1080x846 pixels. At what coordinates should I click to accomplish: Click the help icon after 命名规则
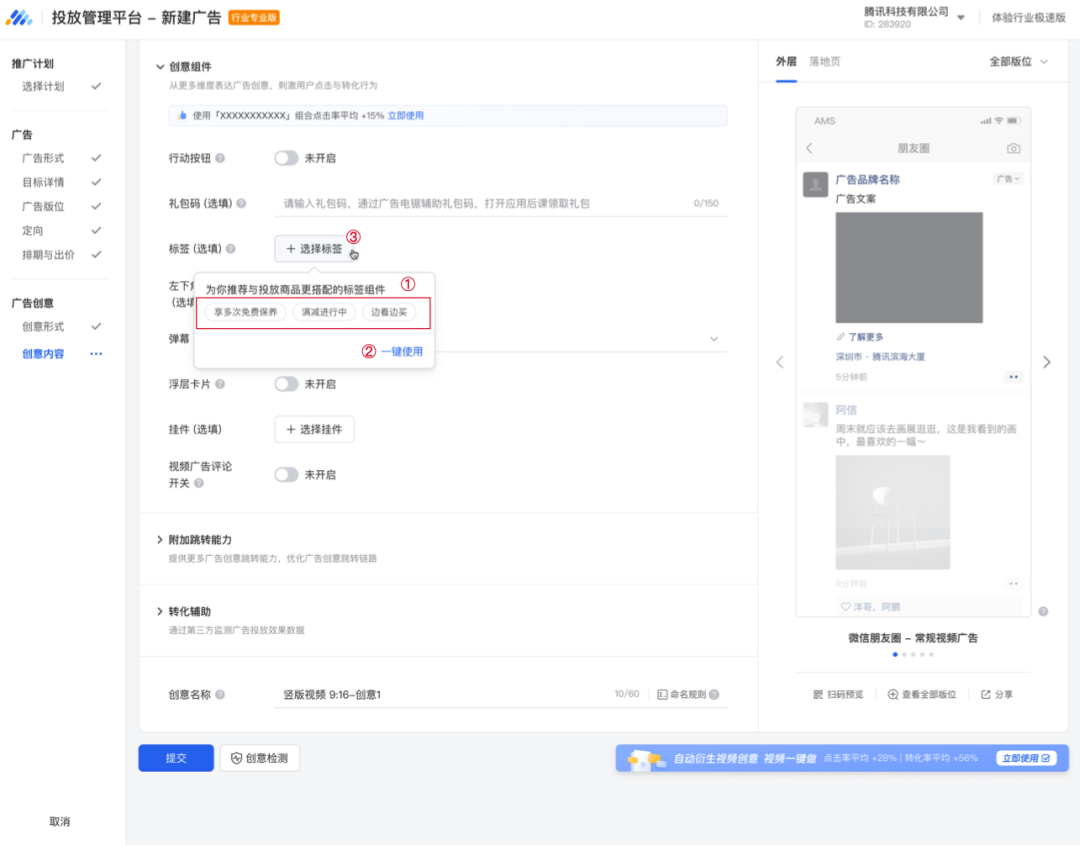(714, 694)
